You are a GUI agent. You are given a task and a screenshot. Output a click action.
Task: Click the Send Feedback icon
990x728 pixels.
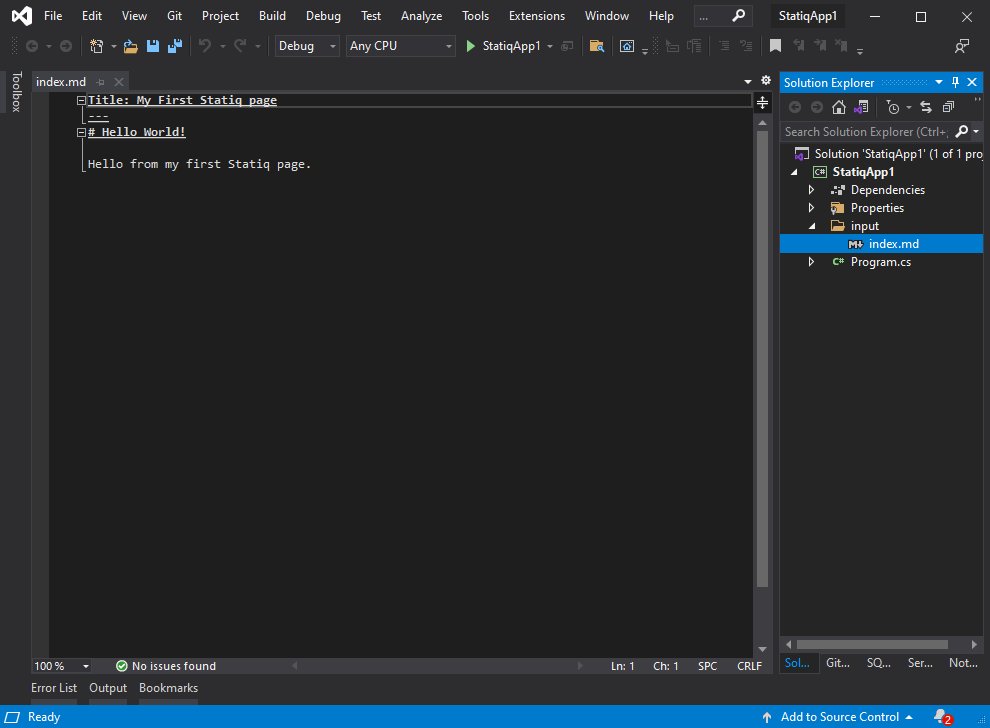click(x=961, y=46)
